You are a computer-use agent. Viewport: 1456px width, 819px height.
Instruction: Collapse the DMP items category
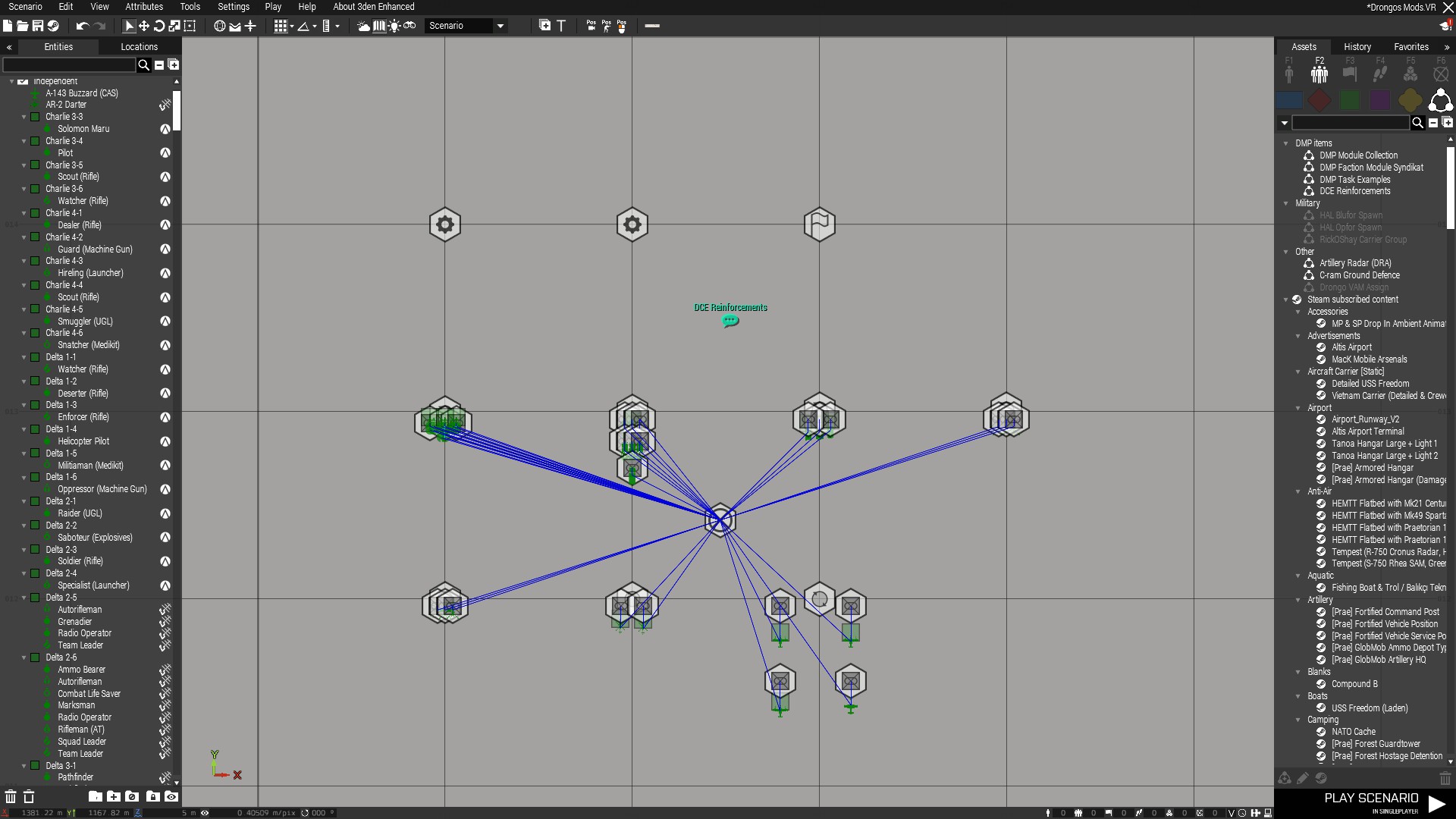point(1285,143)
